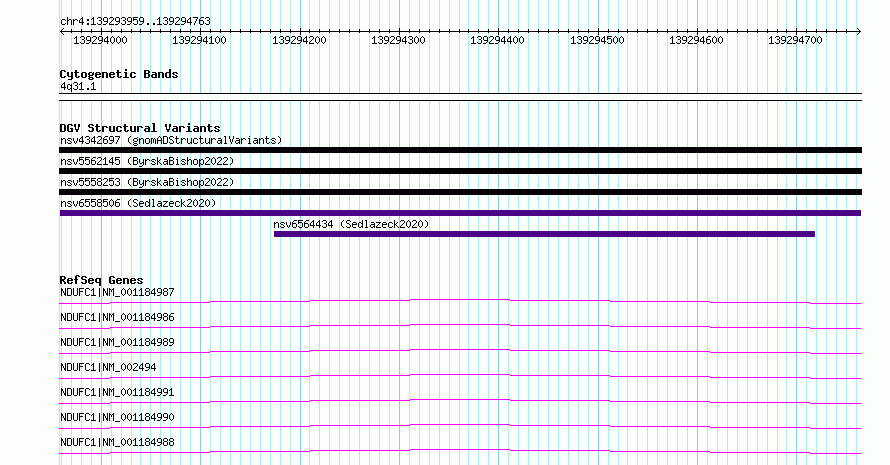Viewport: 890px width, 465px height.
Task: Click the purple bar under nsv6558506
Action: (x=460, y=213)
